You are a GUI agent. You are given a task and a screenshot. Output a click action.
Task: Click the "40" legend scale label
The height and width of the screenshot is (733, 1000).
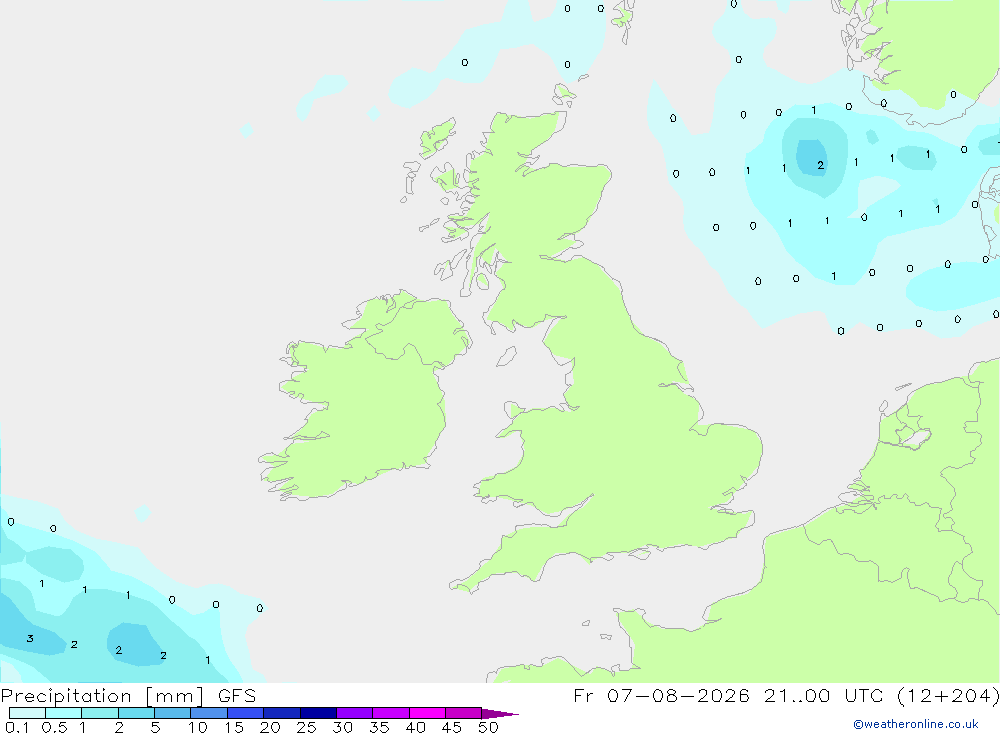pos(415,727)
